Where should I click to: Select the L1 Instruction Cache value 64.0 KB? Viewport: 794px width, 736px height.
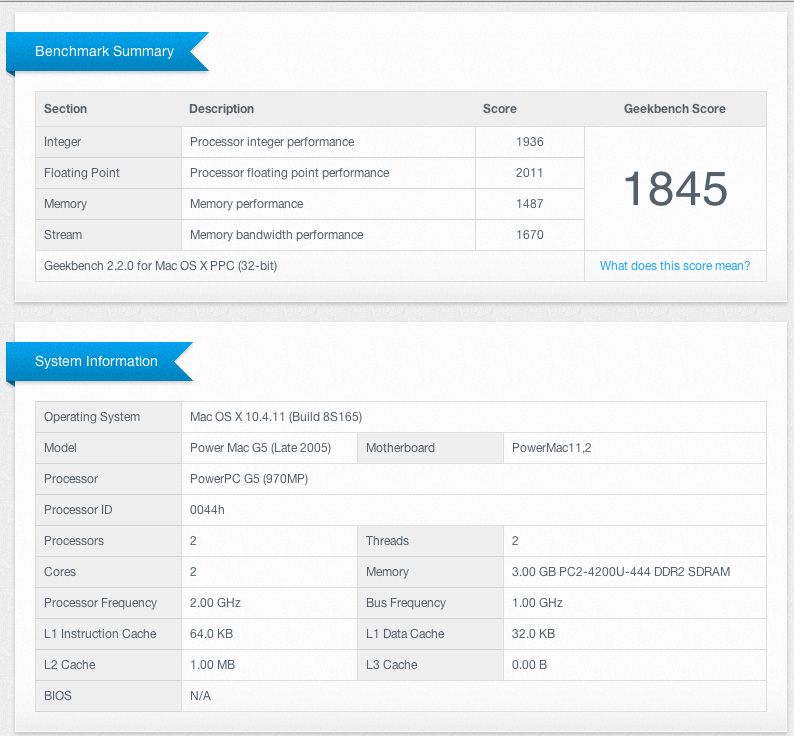pyautogui.click(x=211, y=634)
